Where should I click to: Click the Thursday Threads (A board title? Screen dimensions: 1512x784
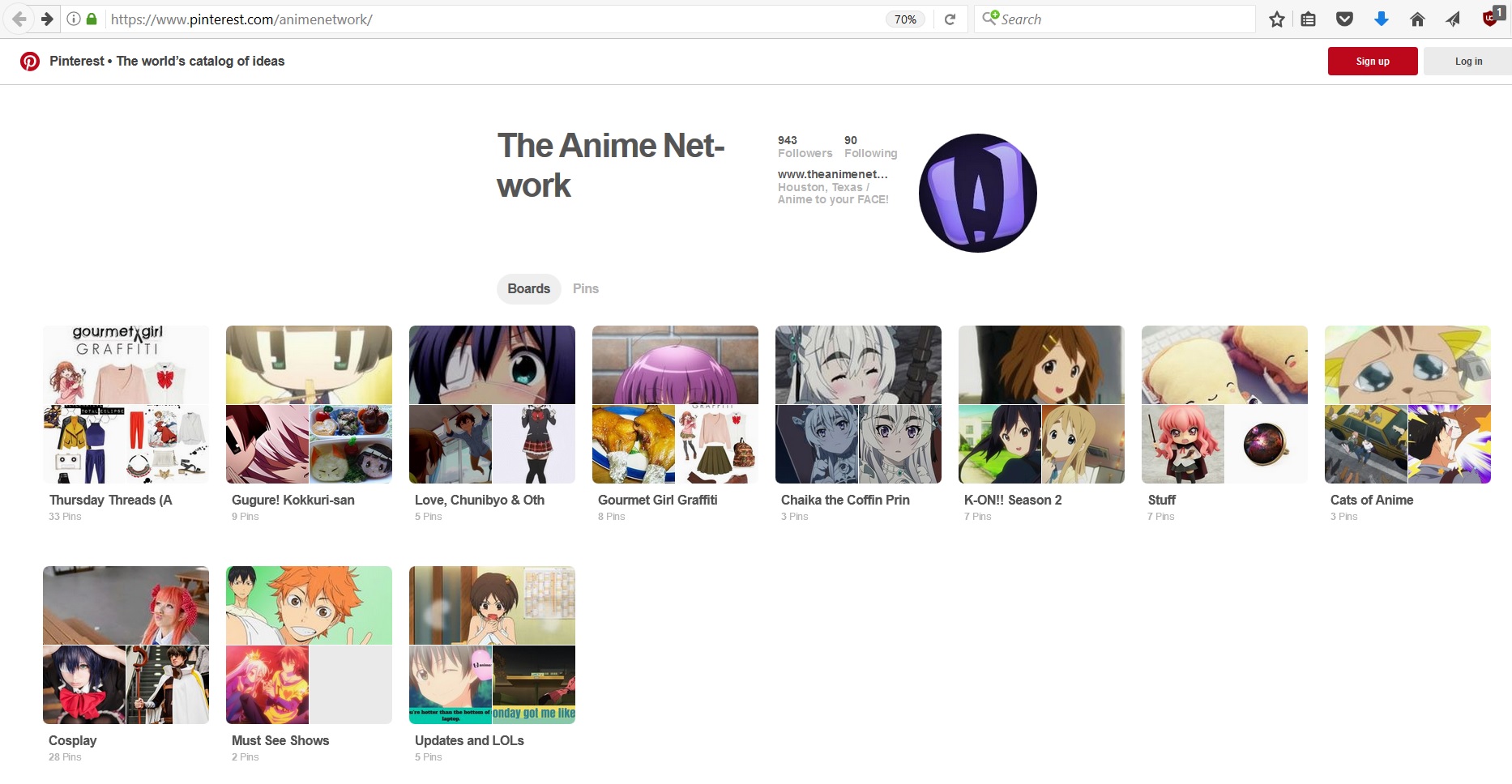click(110, 501)
